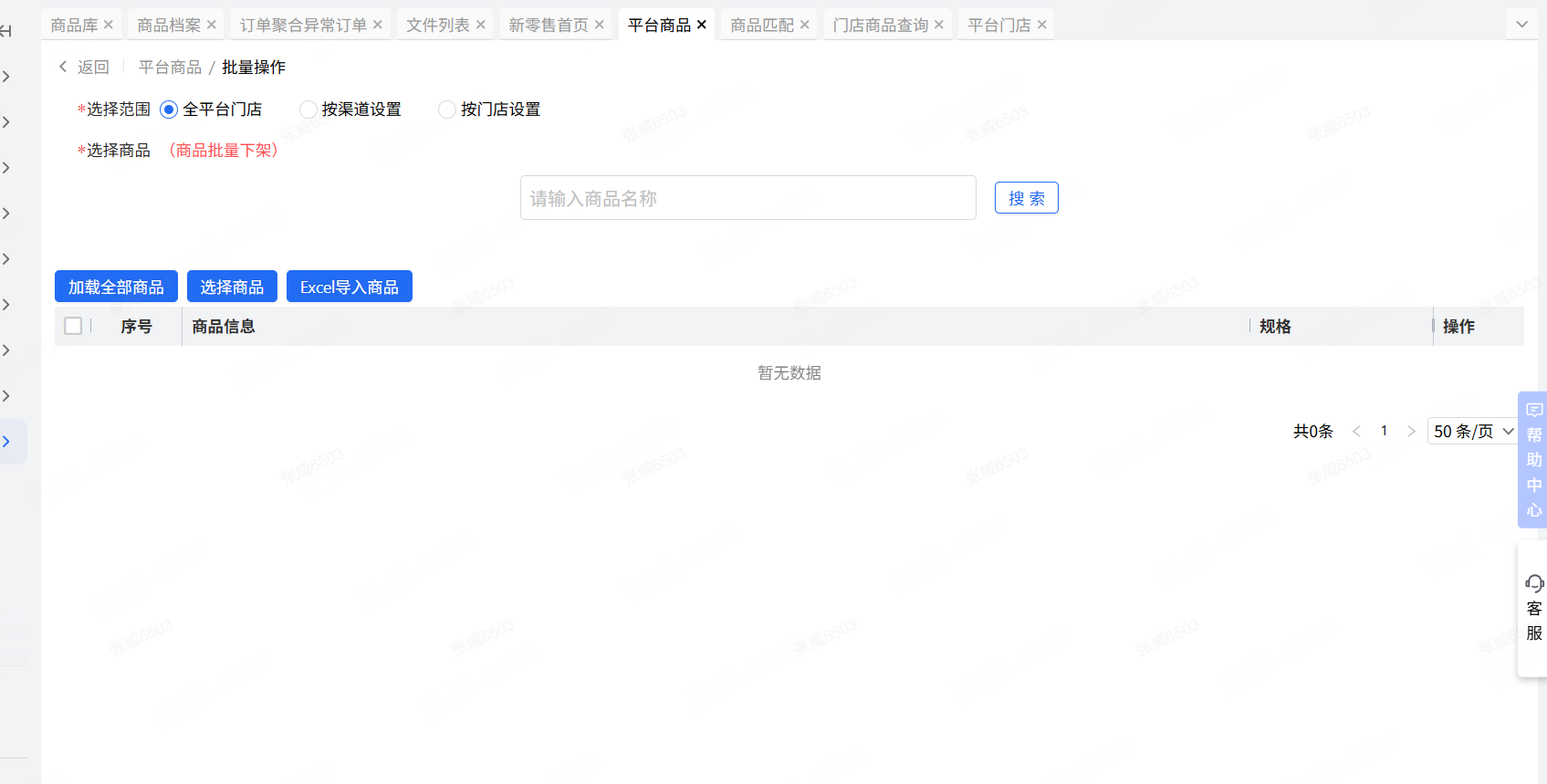Expand the first sidebar menu chevron
1547x784 pixels.
point(6,77)
